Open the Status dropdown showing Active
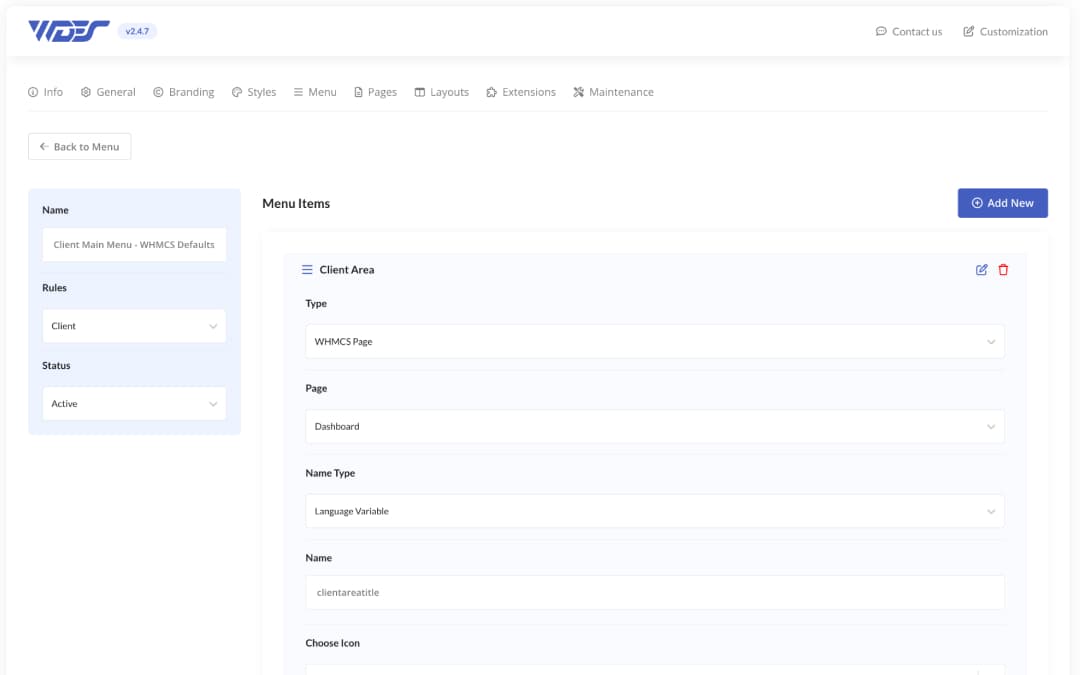The image size is (1080, 675). pos(134,404)
